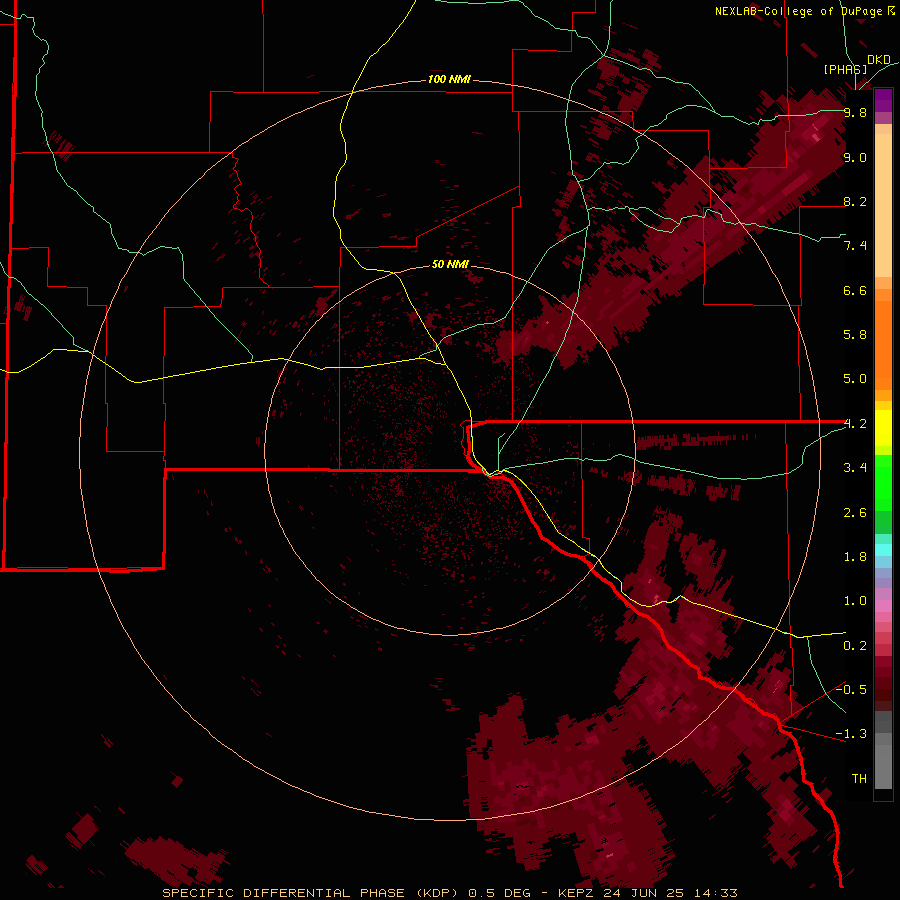Viewport: 900px width, 900px height.
Task: Click the -1.3 value on the scale
Action: [851, 734]
